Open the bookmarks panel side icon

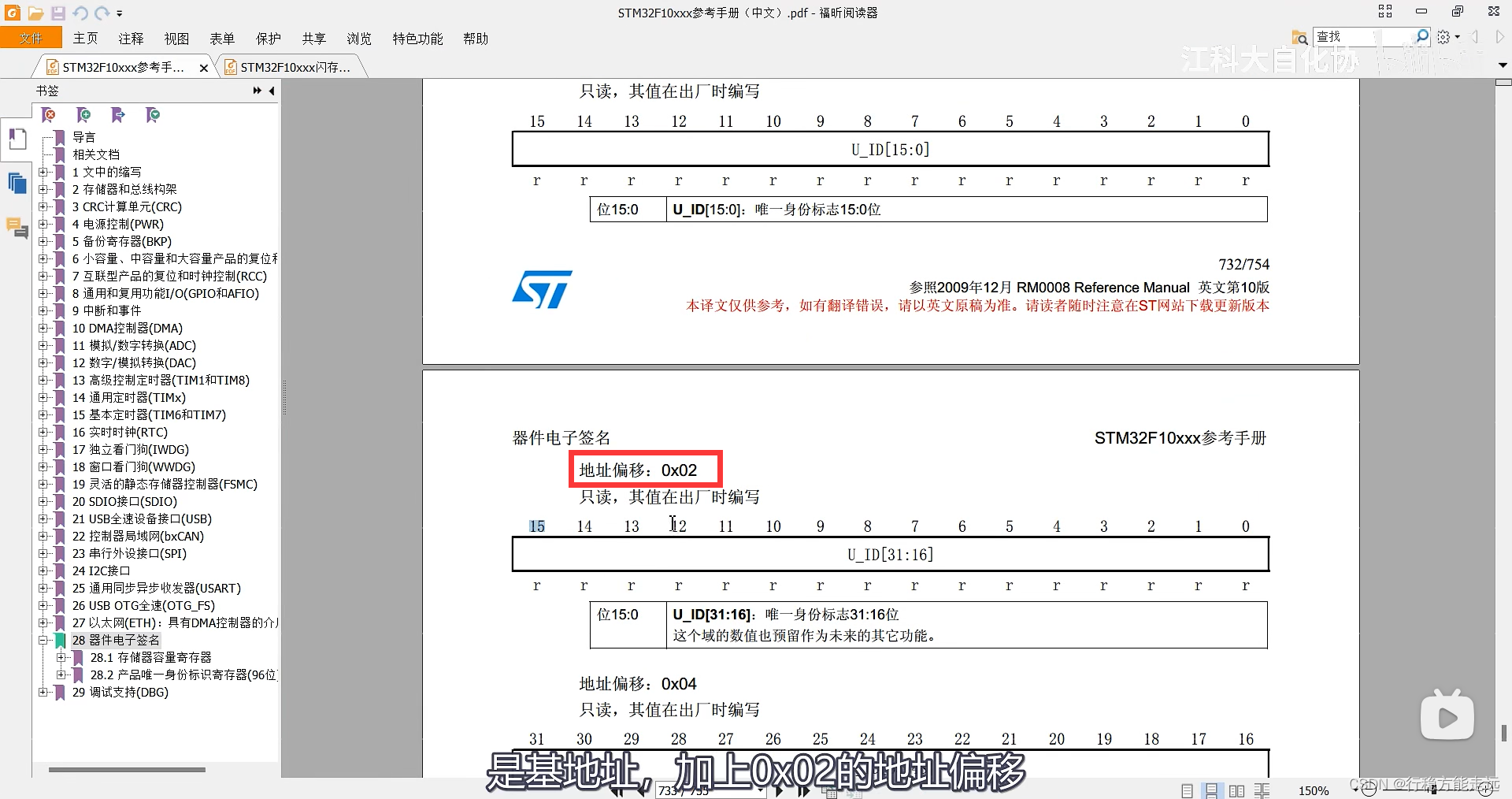pos(17,140)
